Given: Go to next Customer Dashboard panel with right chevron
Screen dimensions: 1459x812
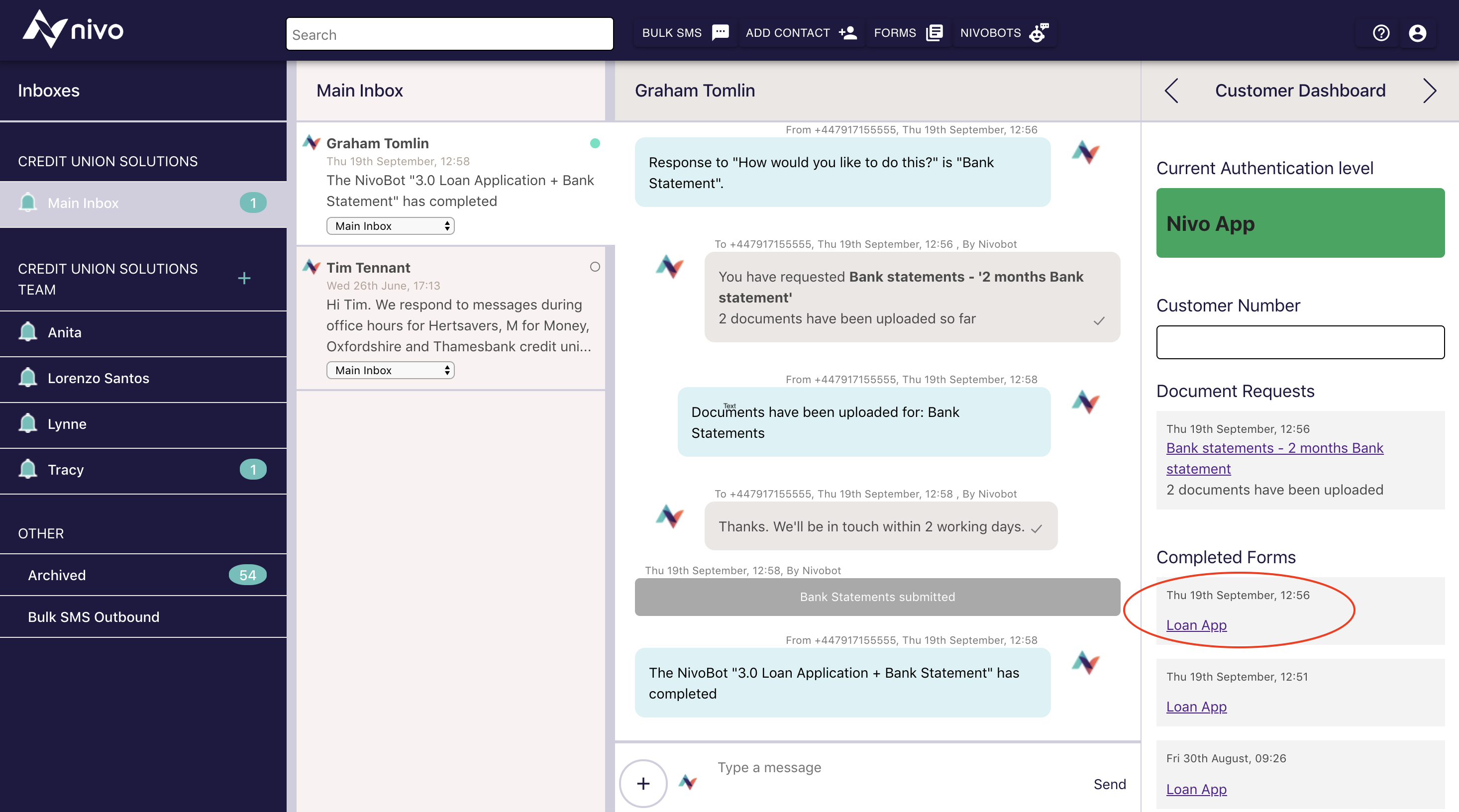Looking at the screenshot, I should (1429, 91).
